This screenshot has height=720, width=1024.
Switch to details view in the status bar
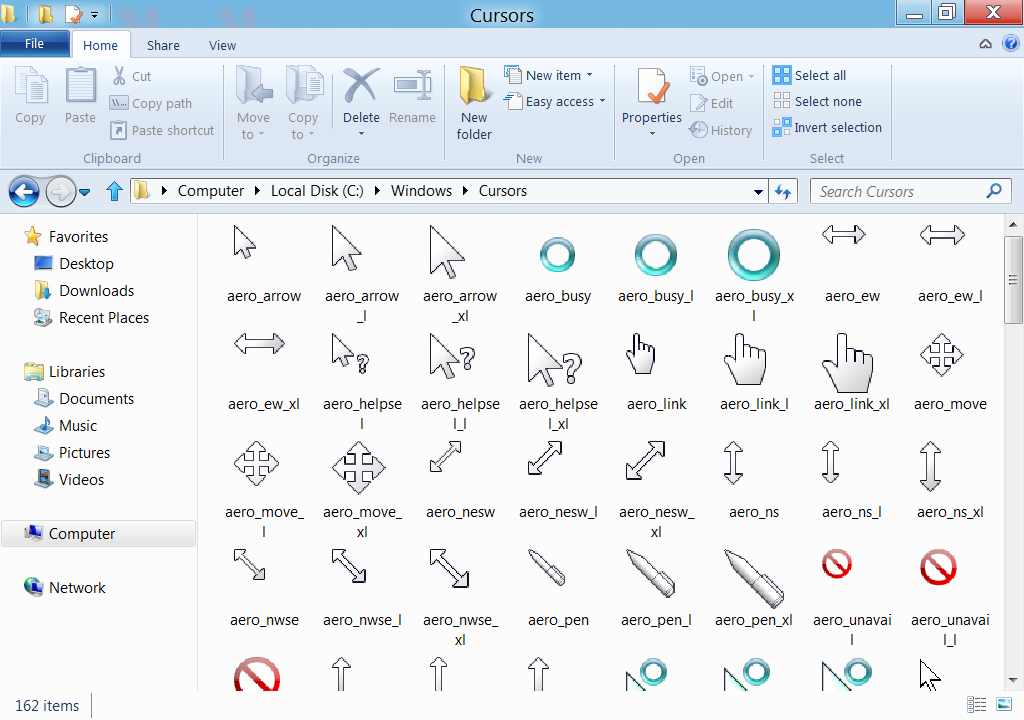[976, 704]
